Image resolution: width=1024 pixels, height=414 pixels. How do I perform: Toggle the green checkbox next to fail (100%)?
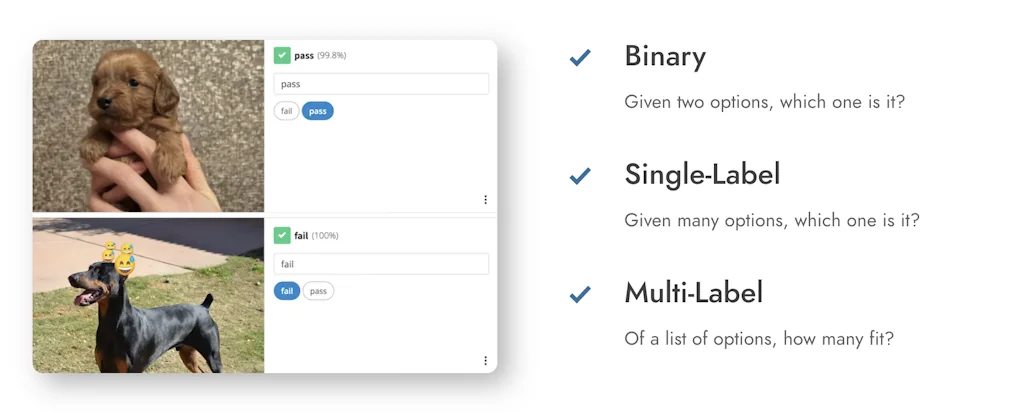(282, 235)
